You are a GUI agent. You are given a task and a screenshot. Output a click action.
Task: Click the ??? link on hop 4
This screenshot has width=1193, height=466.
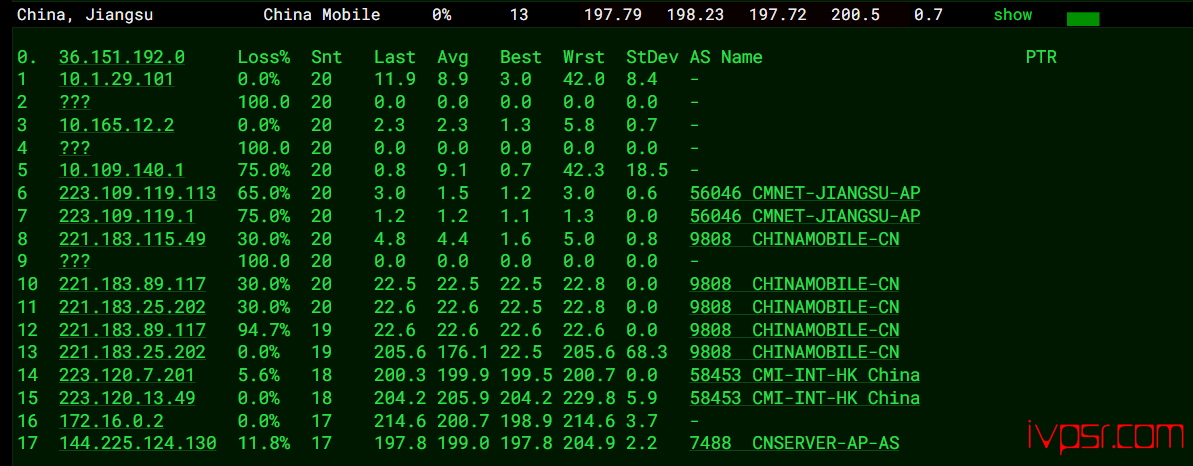click(x=75, y=148)
